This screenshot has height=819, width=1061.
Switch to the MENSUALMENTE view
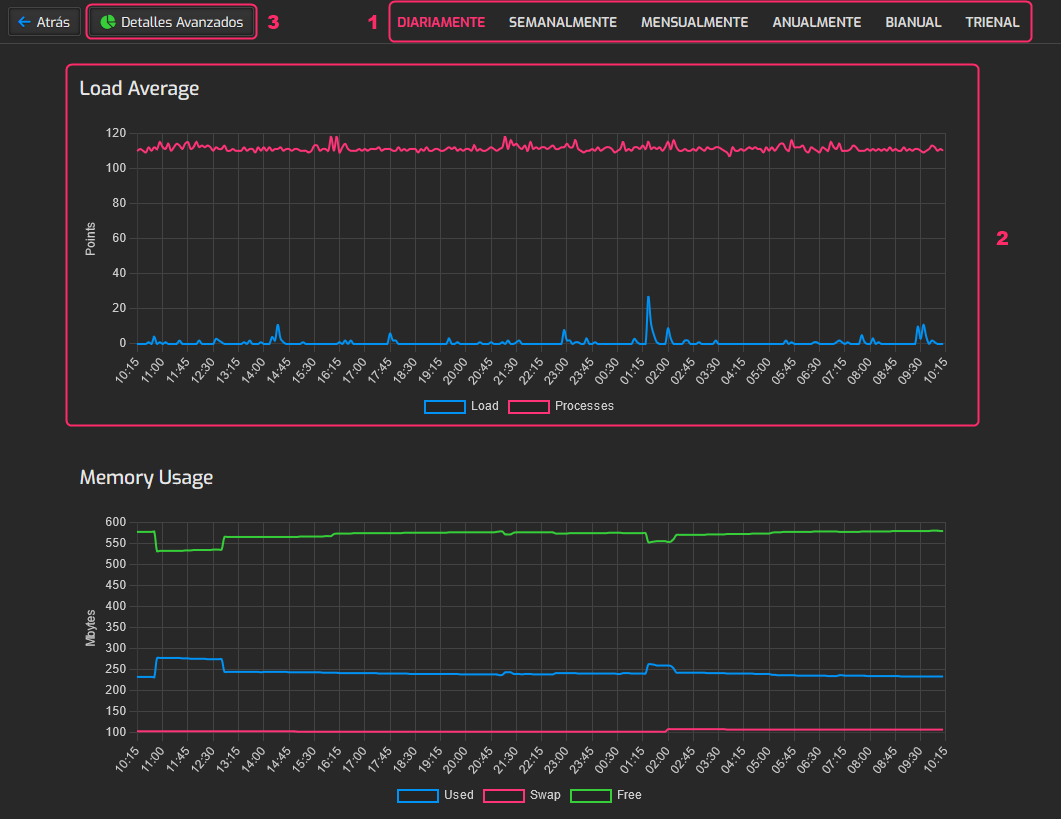[x=695, y=22]
